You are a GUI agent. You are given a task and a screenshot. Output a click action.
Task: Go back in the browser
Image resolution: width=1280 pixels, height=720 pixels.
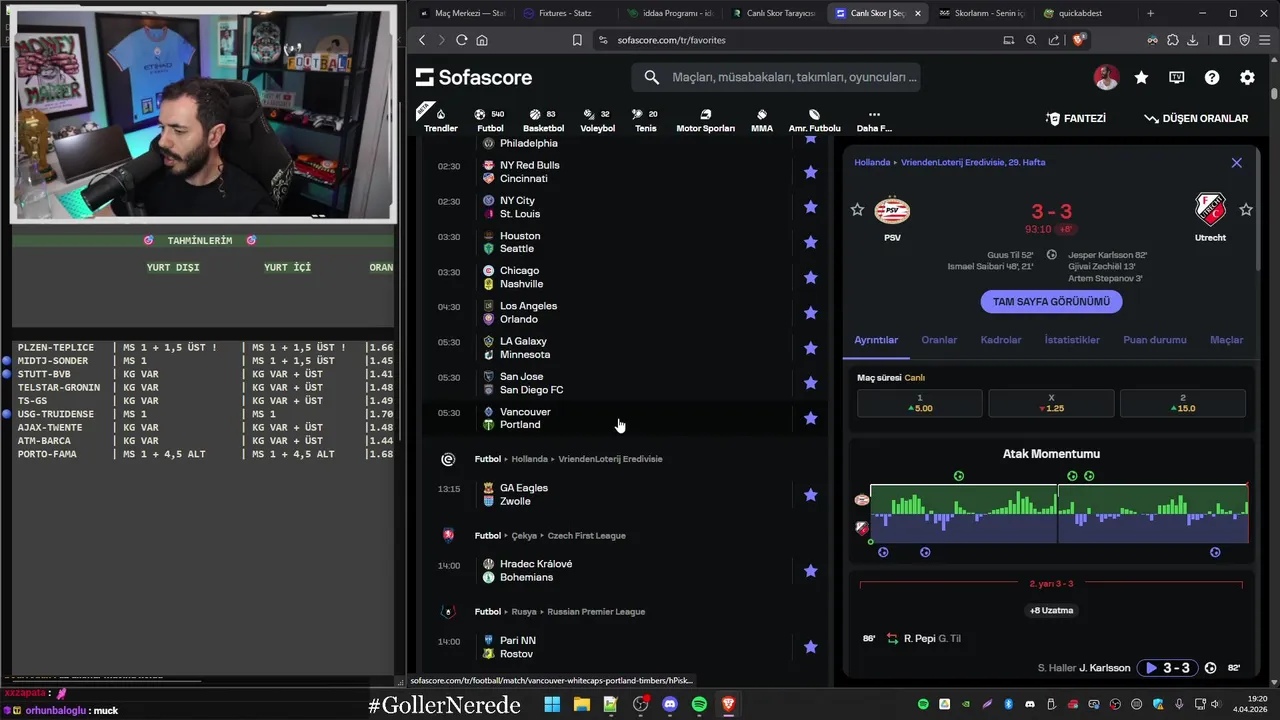422,40
